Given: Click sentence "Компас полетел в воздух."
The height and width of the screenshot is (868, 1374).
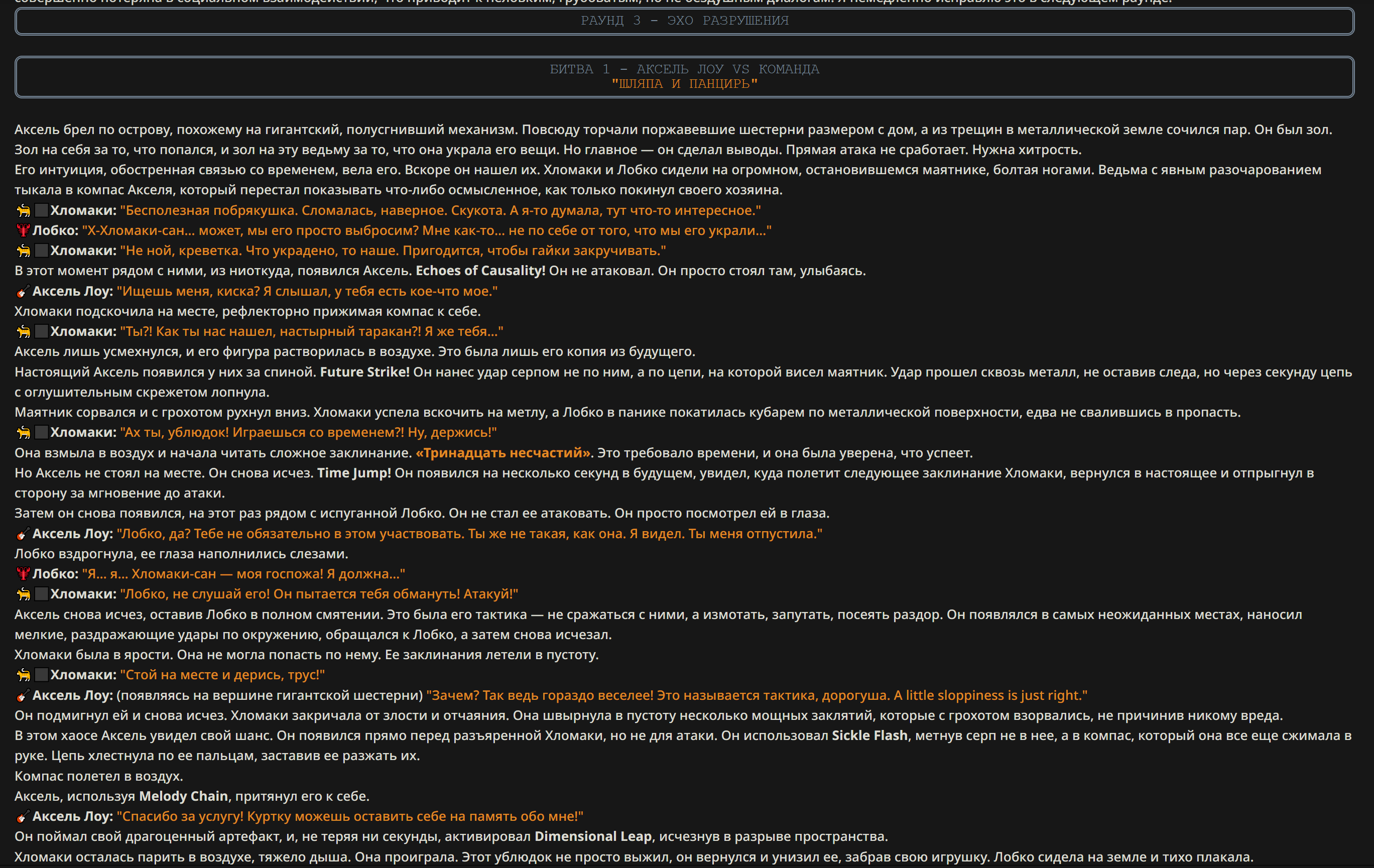Looking at the screenshot, I should [99, 776].
